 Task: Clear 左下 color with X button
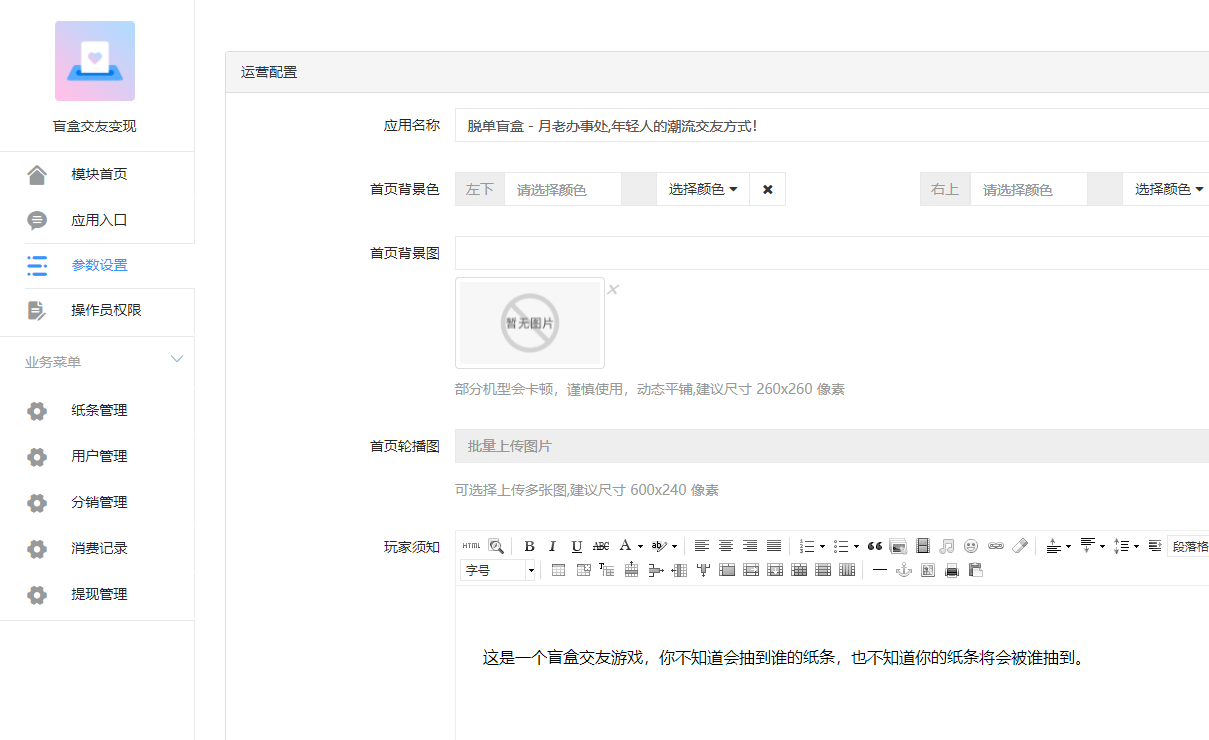tap(768, 189)
